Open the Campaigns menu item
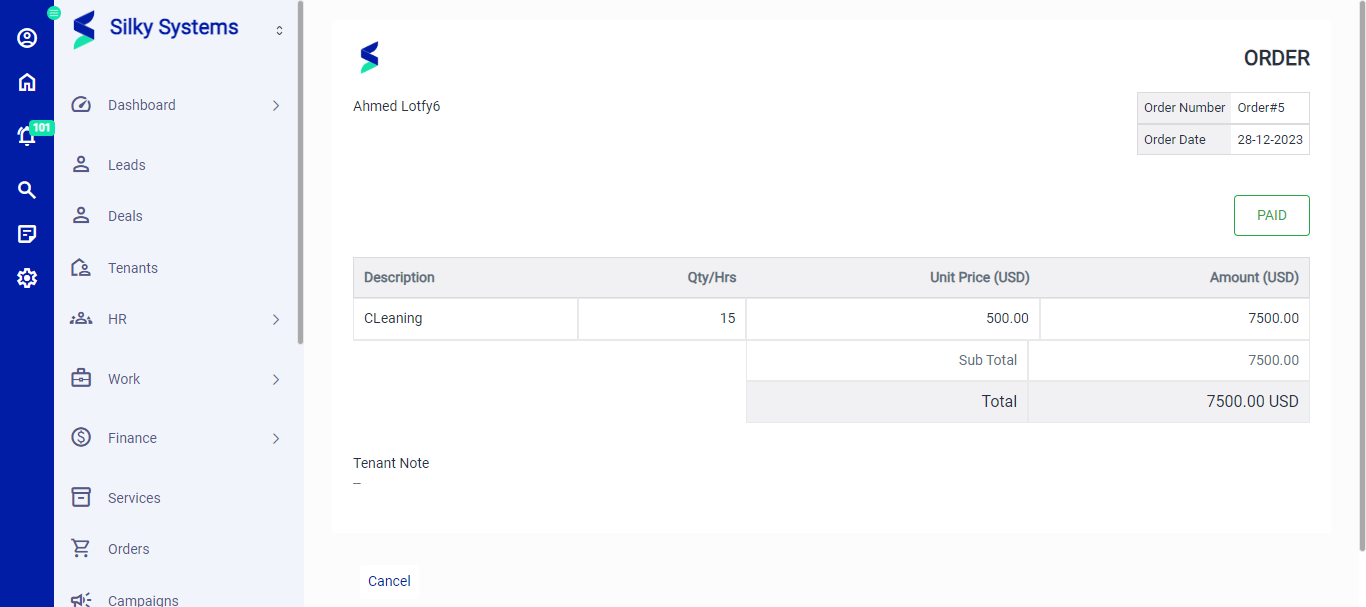1366x607 pixels. 177,600
